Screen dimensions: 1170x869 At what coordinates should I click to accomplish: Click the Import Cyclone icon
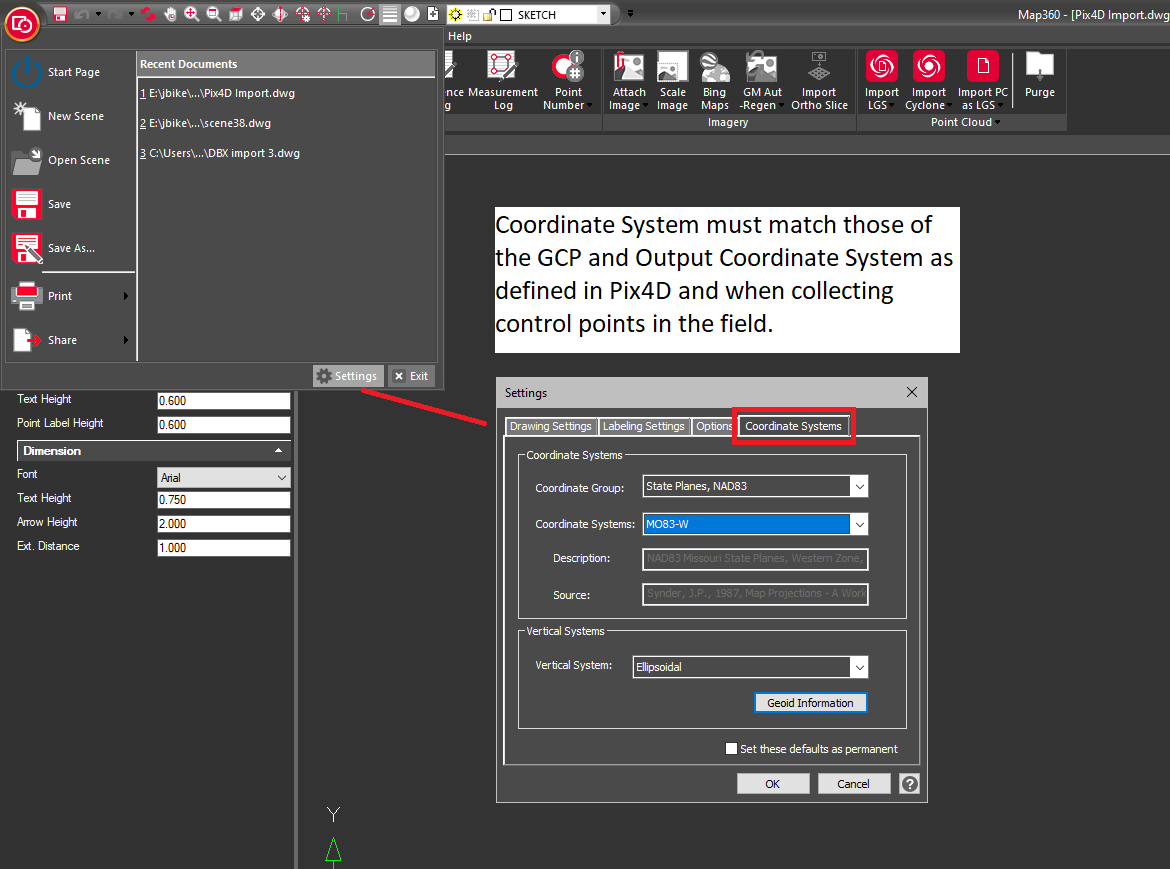click(928, 80)
